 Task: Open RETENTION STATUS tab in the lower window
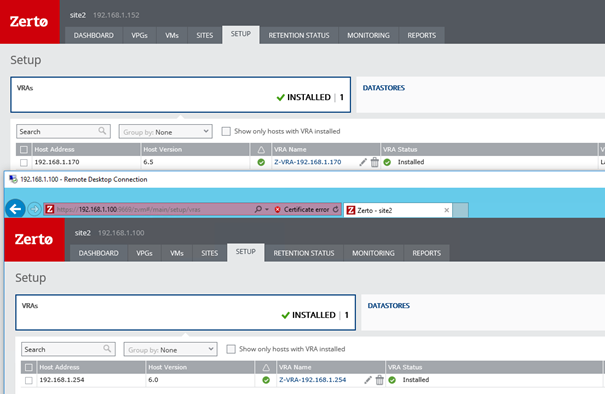304,253
